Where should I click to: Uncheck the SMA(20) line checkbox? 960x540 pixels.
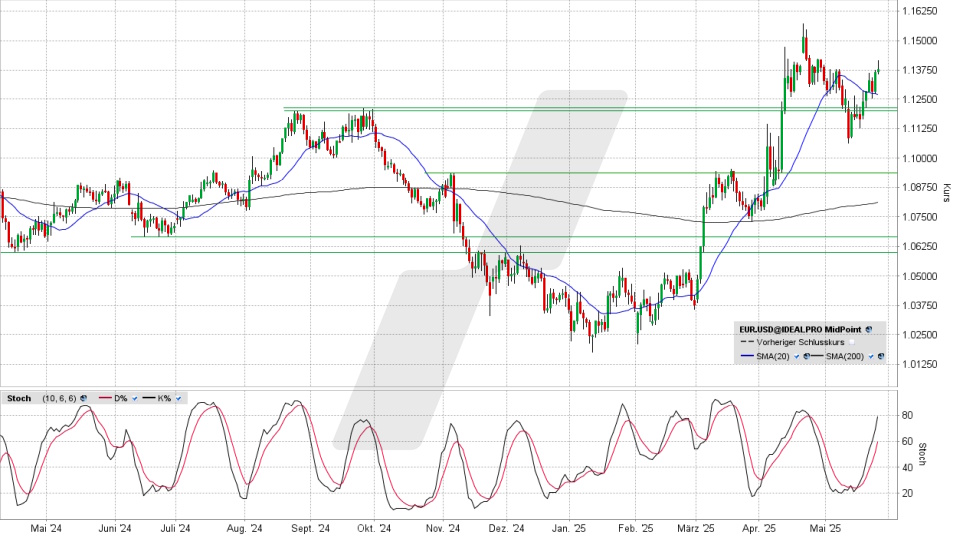pyautogui.click(x=797, y=356)
